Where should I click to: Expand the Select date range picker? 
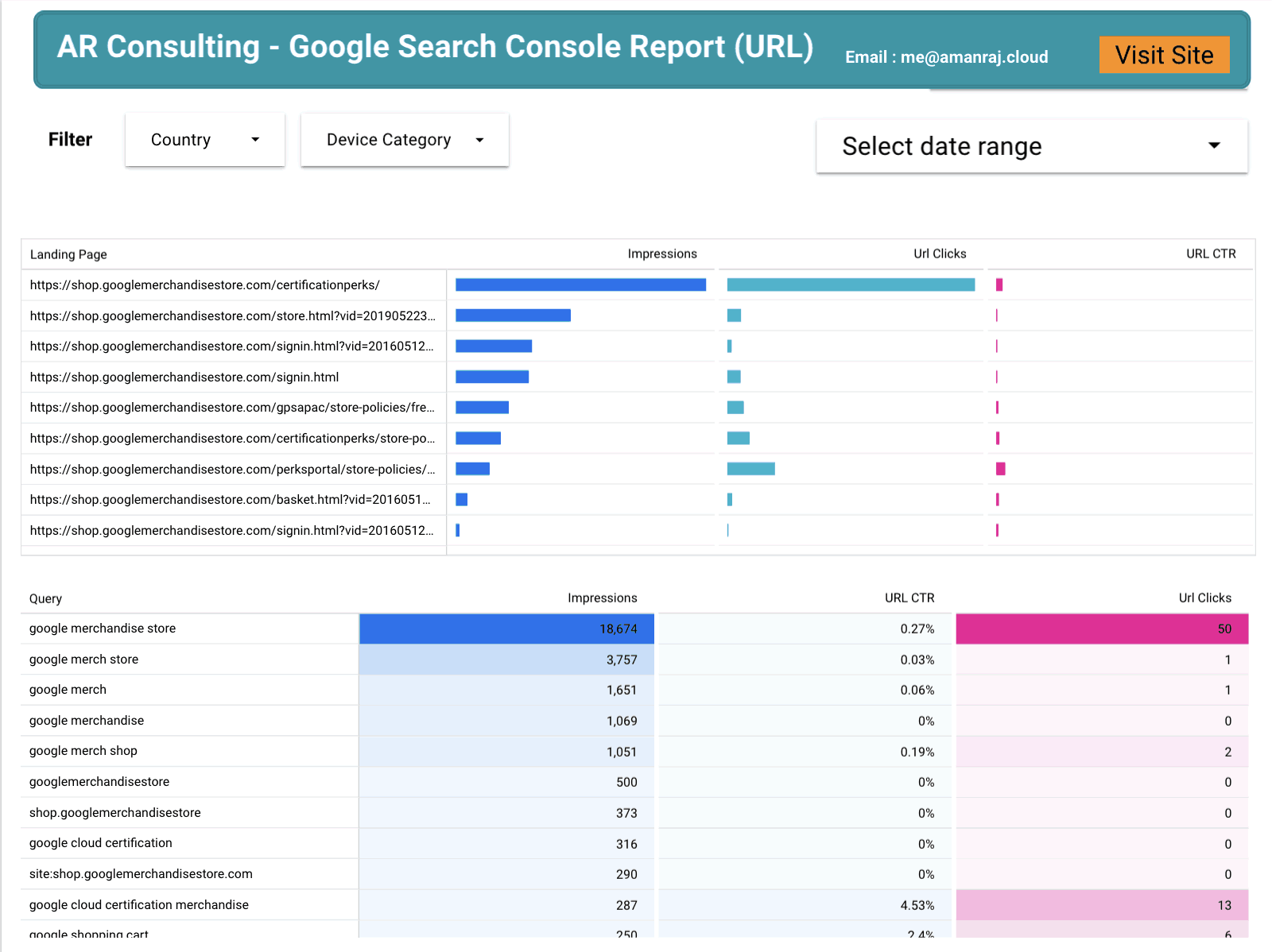1031,146
